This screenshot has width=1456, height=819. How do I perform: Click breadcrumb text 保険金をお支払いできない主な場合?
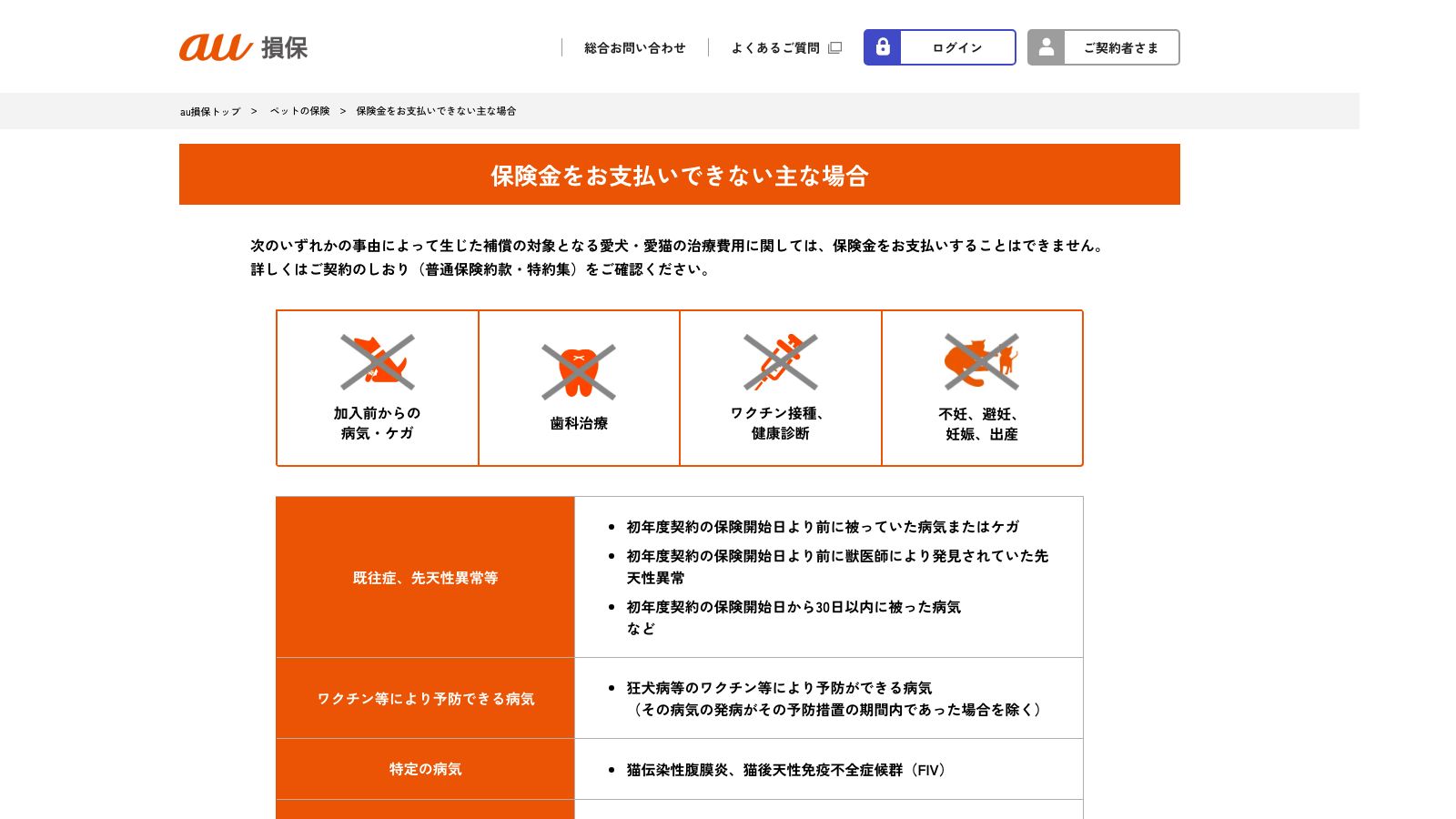[x=436, y=111]
